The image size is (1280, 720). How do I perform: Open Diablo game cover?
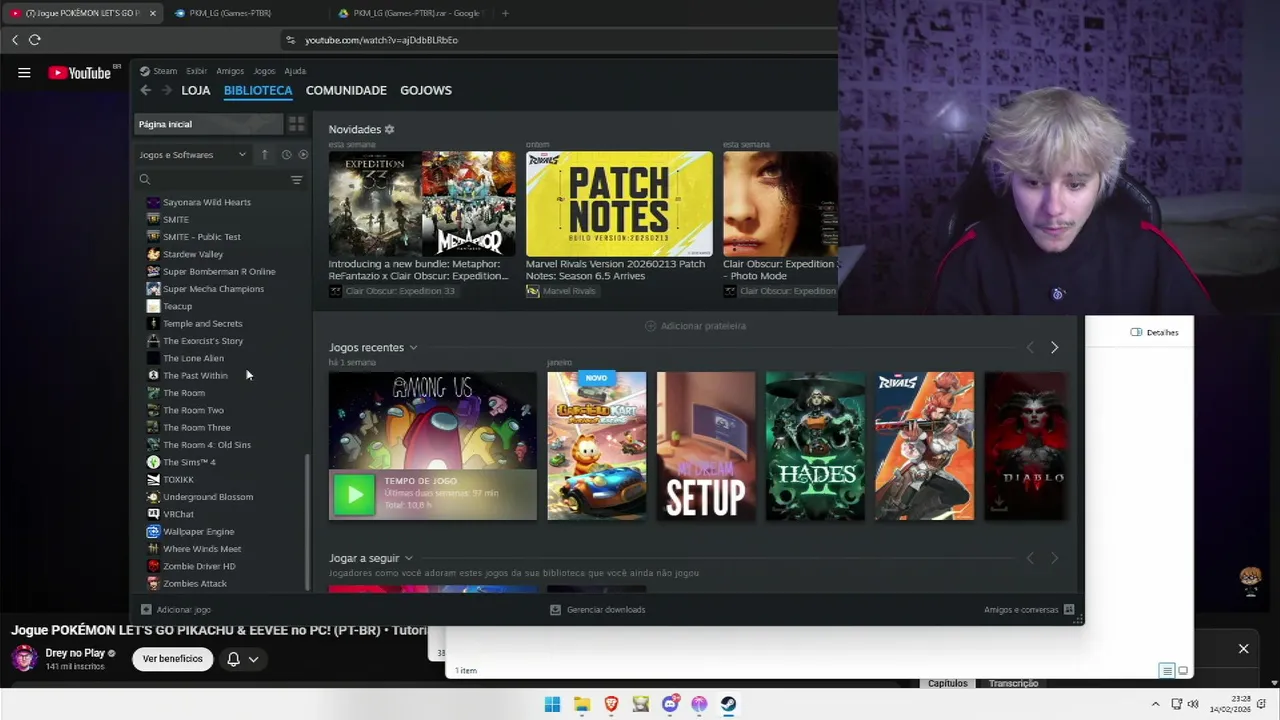tap(1025, 446)
